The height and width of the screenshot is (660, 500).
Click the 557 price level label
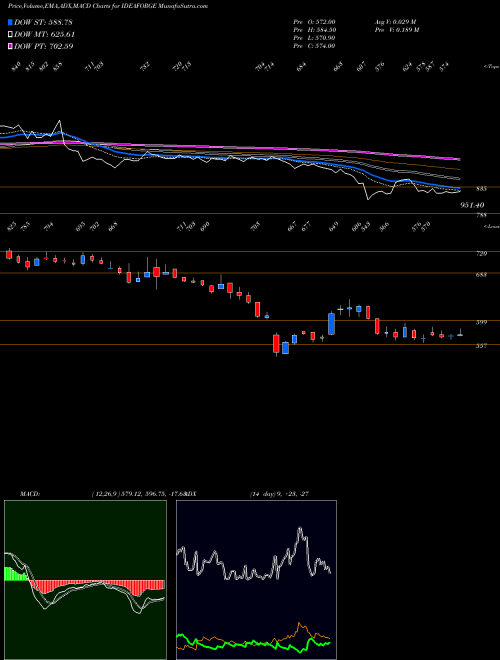click(x=481, y=346)
